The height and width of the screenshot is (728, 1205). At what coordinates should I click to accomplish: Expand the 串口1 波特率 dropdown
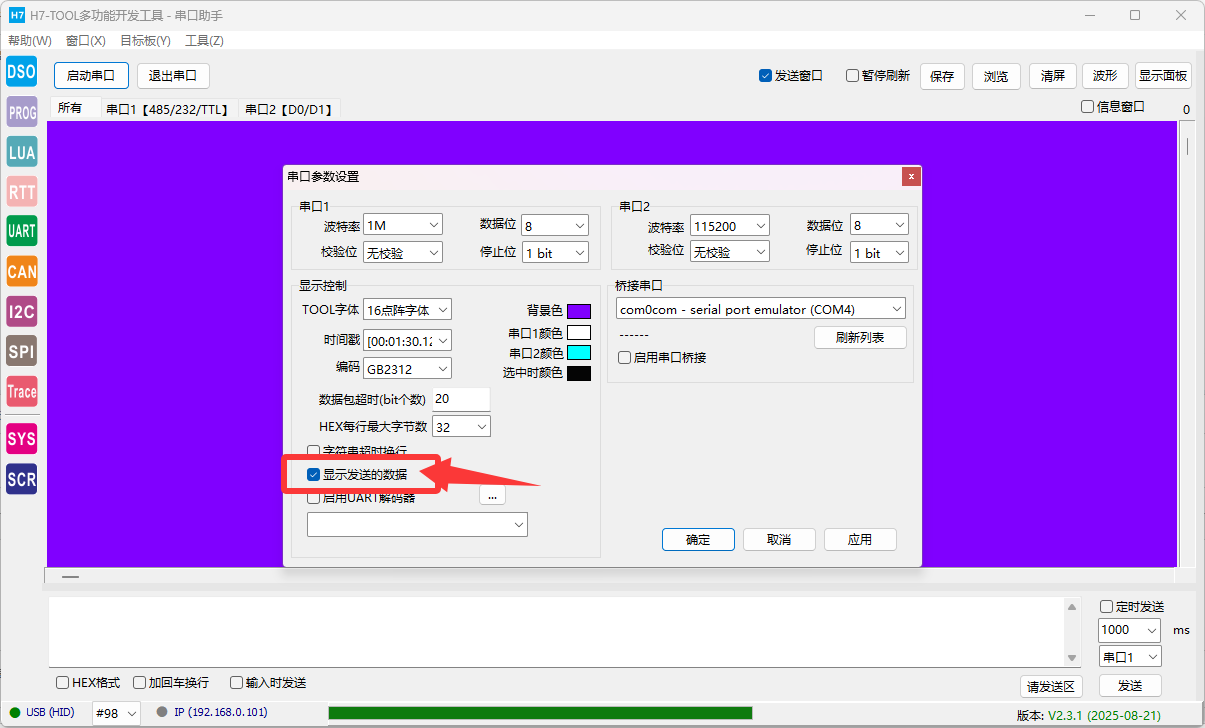pyautogui.click(x=402, y=226)
